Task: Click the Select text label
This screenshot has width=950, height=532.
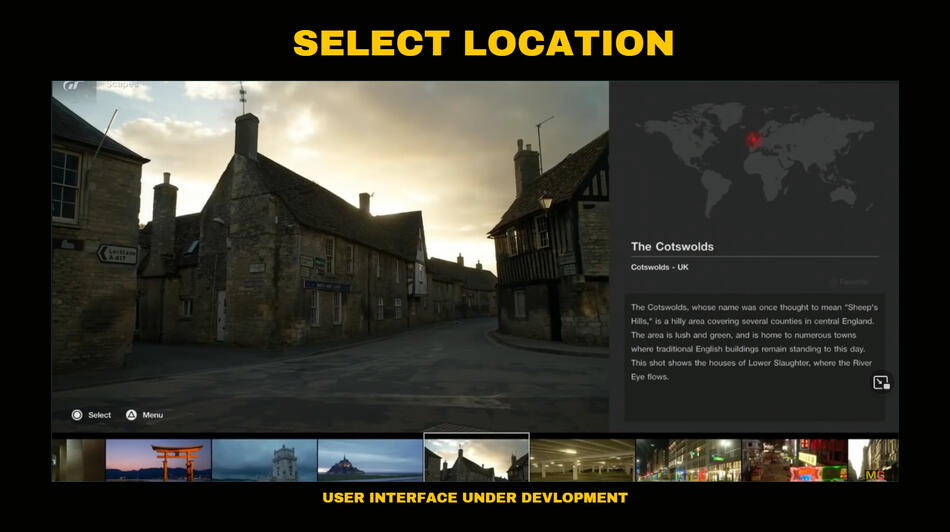Action: (x=99, y=415)
